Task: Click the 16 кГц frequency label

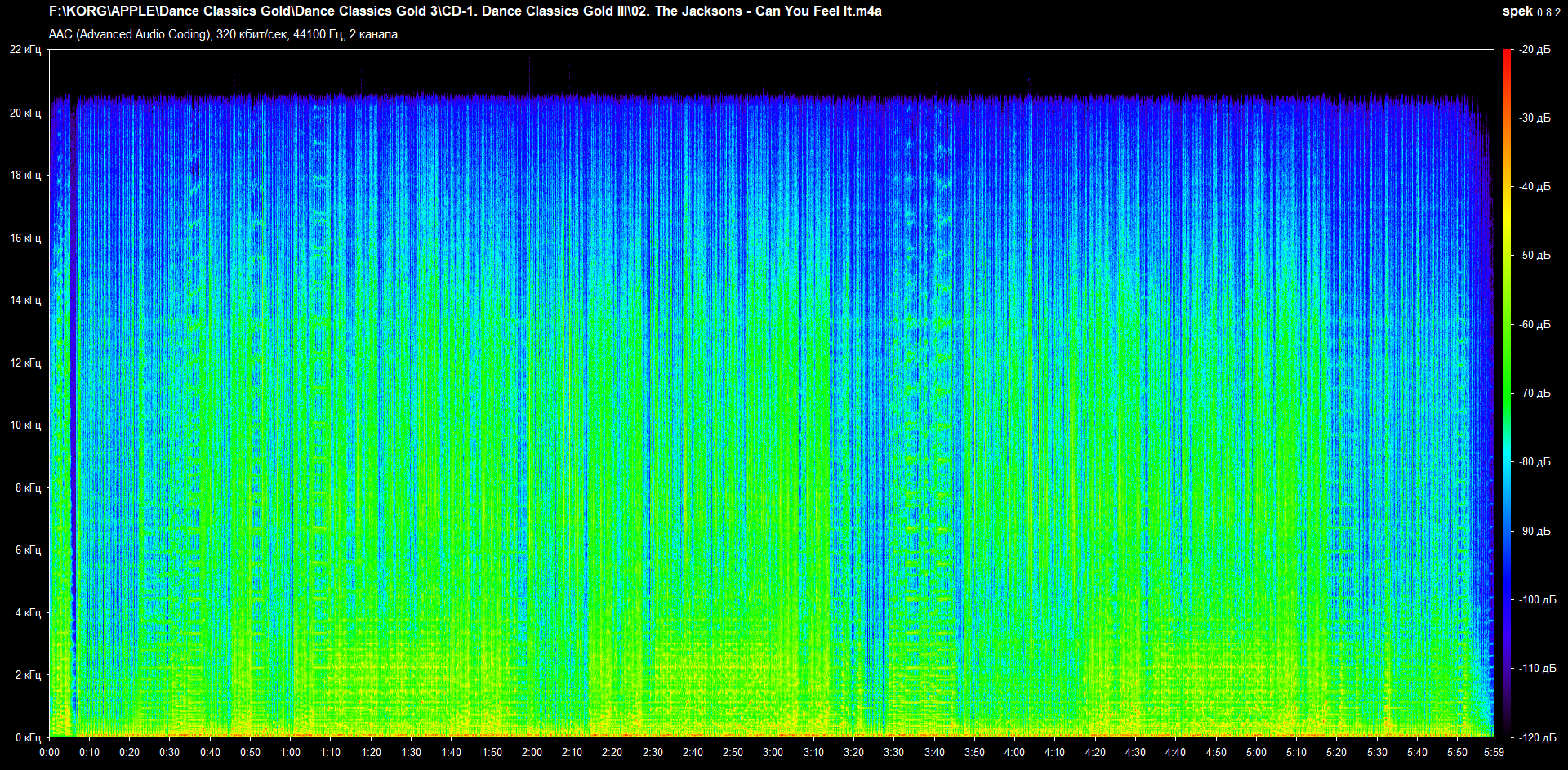Action: click(x=25, y=238)
